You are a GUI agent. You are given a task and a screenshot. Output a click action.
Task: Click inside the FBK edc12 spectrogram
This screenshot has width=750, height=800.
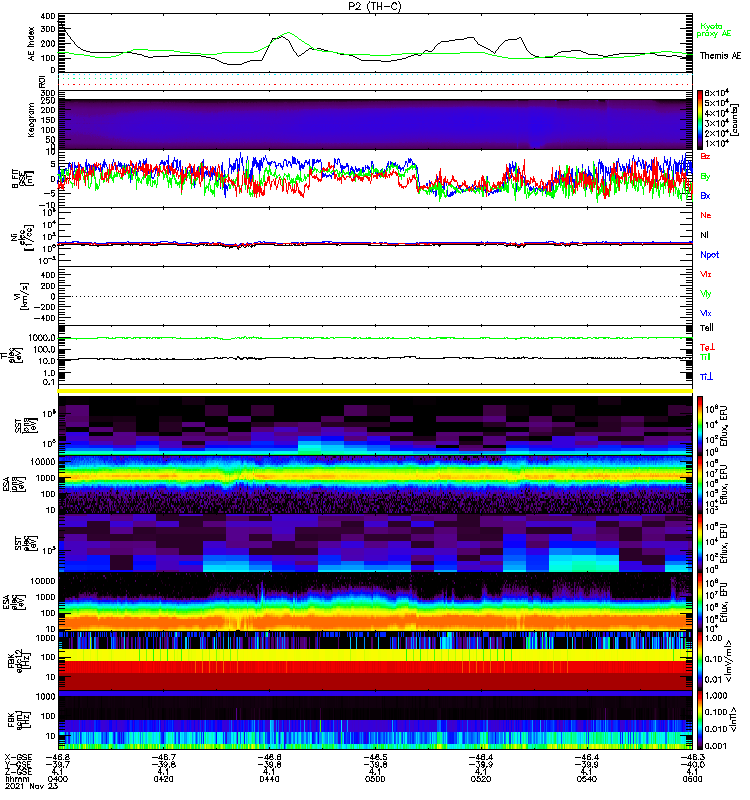click(x=375, y=661)
